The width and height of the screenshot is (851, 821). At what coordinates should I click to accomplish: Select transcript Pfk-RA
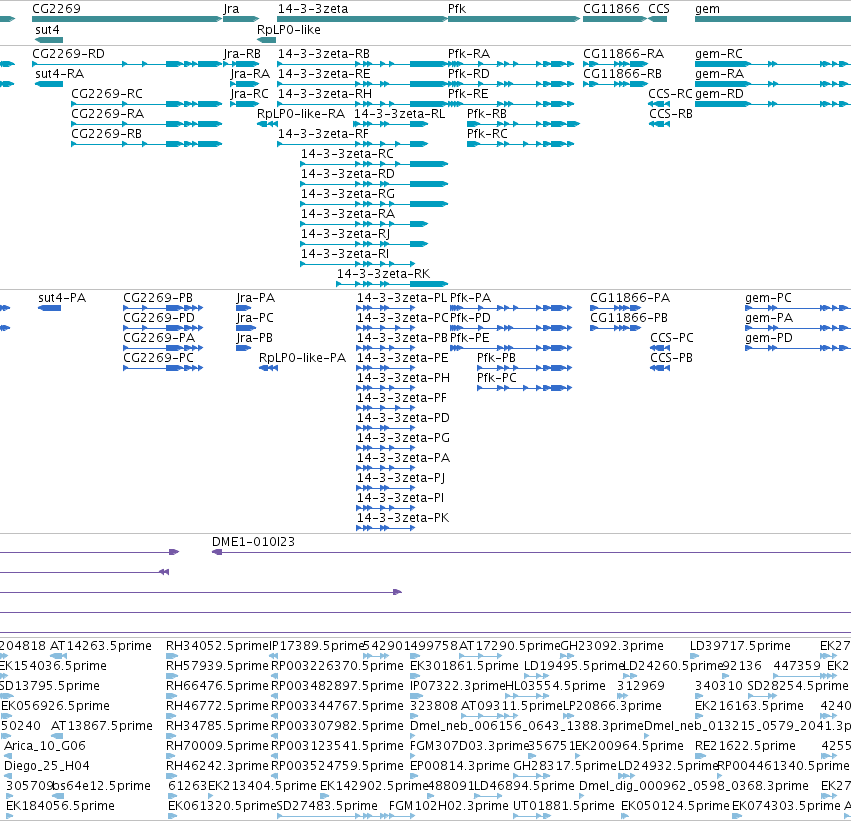pos(511,64)
